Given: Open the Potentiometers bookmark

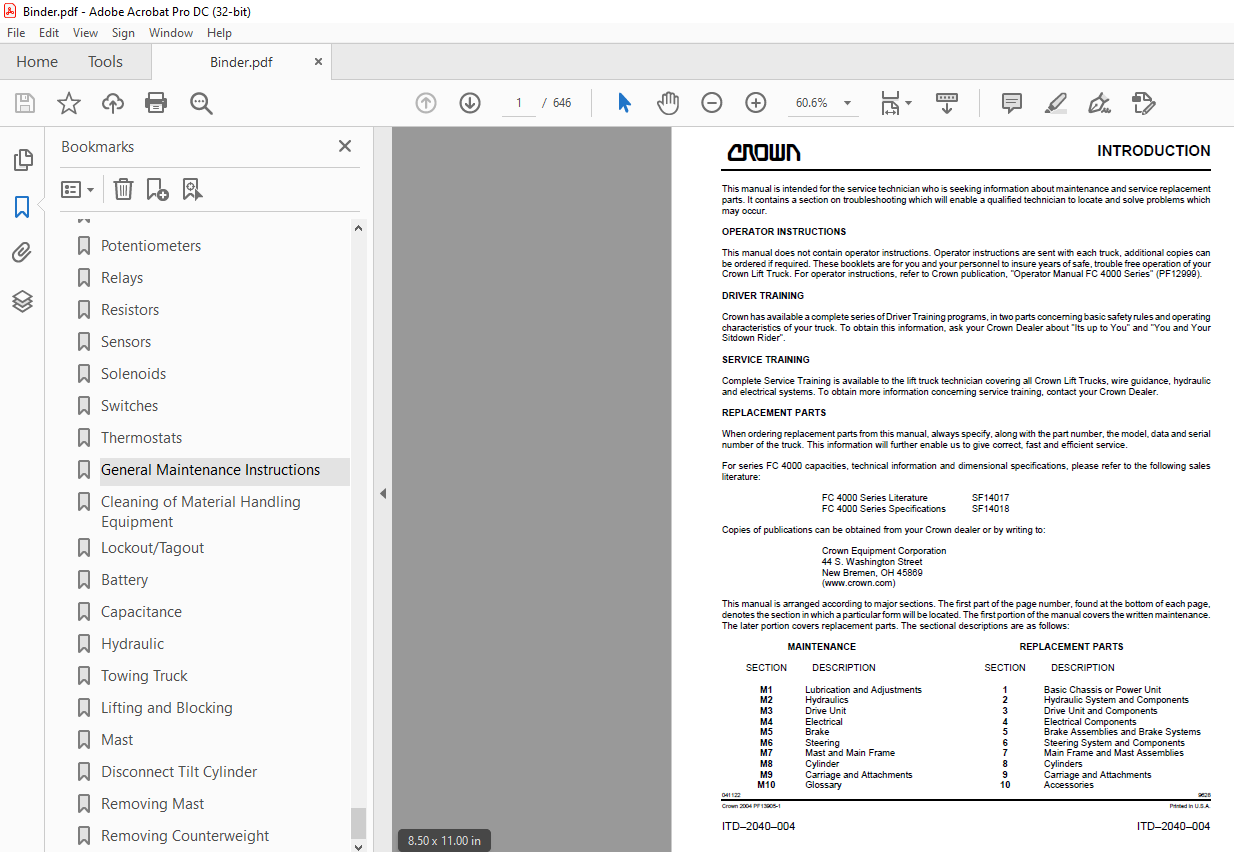Looking at the screenshot, I should coord(151,246).
